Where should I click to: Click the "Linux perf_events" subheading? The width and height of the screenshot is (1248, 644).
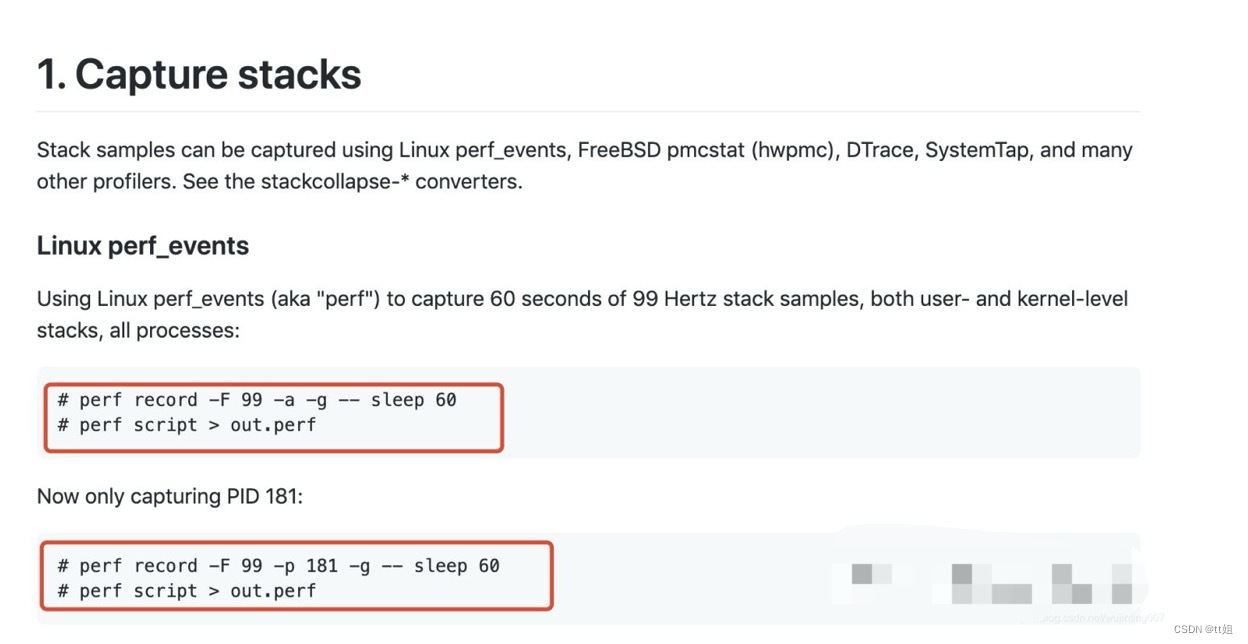tap(142, 246)
